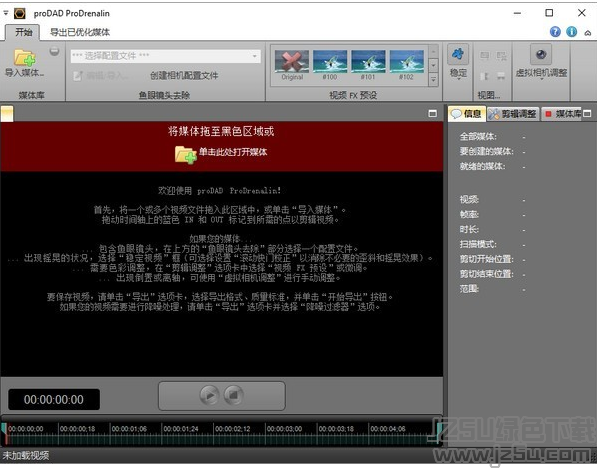This screenshot has width=597, height=468.
Task: Switch to the 信息 panel tab
Action: click(x=467, y=113)
